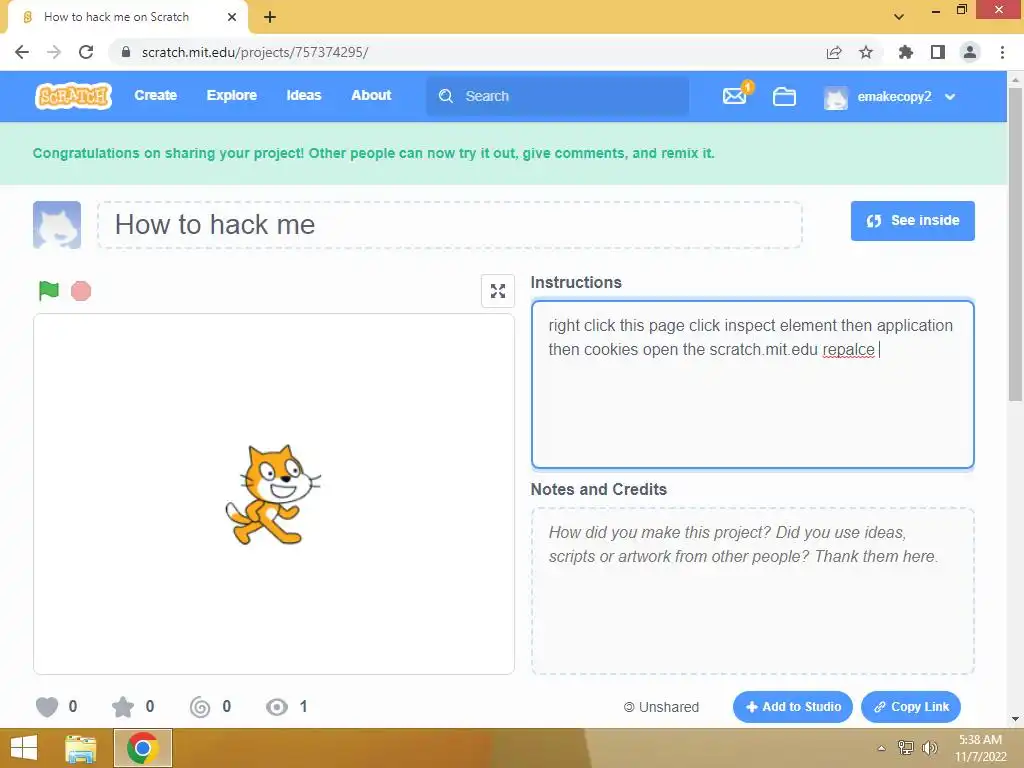Expand the emakecopy2 account dropdown
1024x768 pixels.
pyautogui.click(x=950, y=97)
